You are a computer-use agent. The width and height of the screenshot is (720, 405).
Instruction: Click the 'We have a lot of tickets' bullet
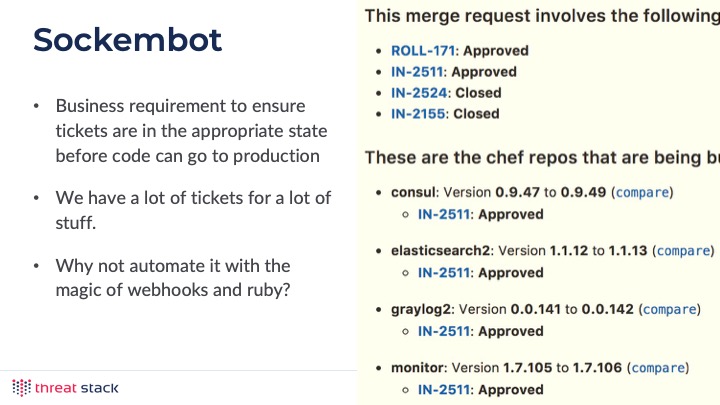pos(193,210)
